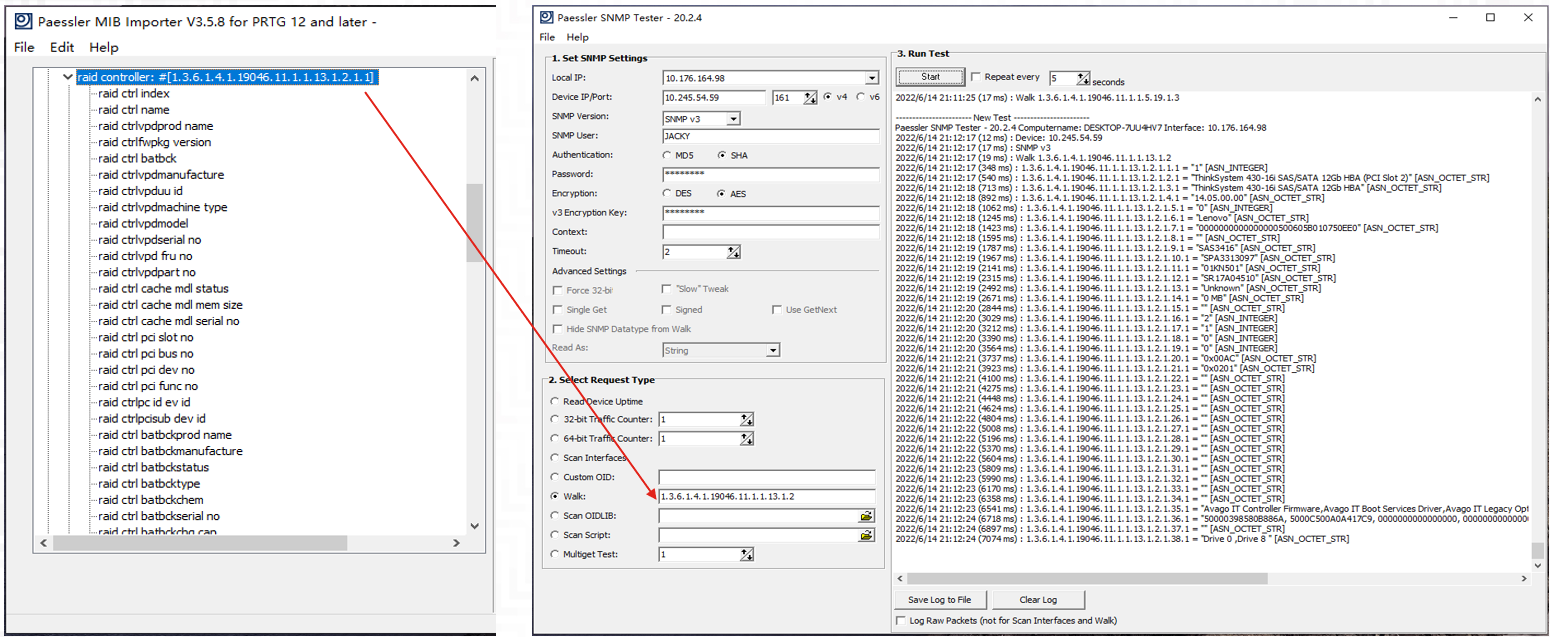Image resolution: width=1550 pixels, height=637 pixels.
Task: Click the v3 Encryption Key field
Action: point(770,212)
